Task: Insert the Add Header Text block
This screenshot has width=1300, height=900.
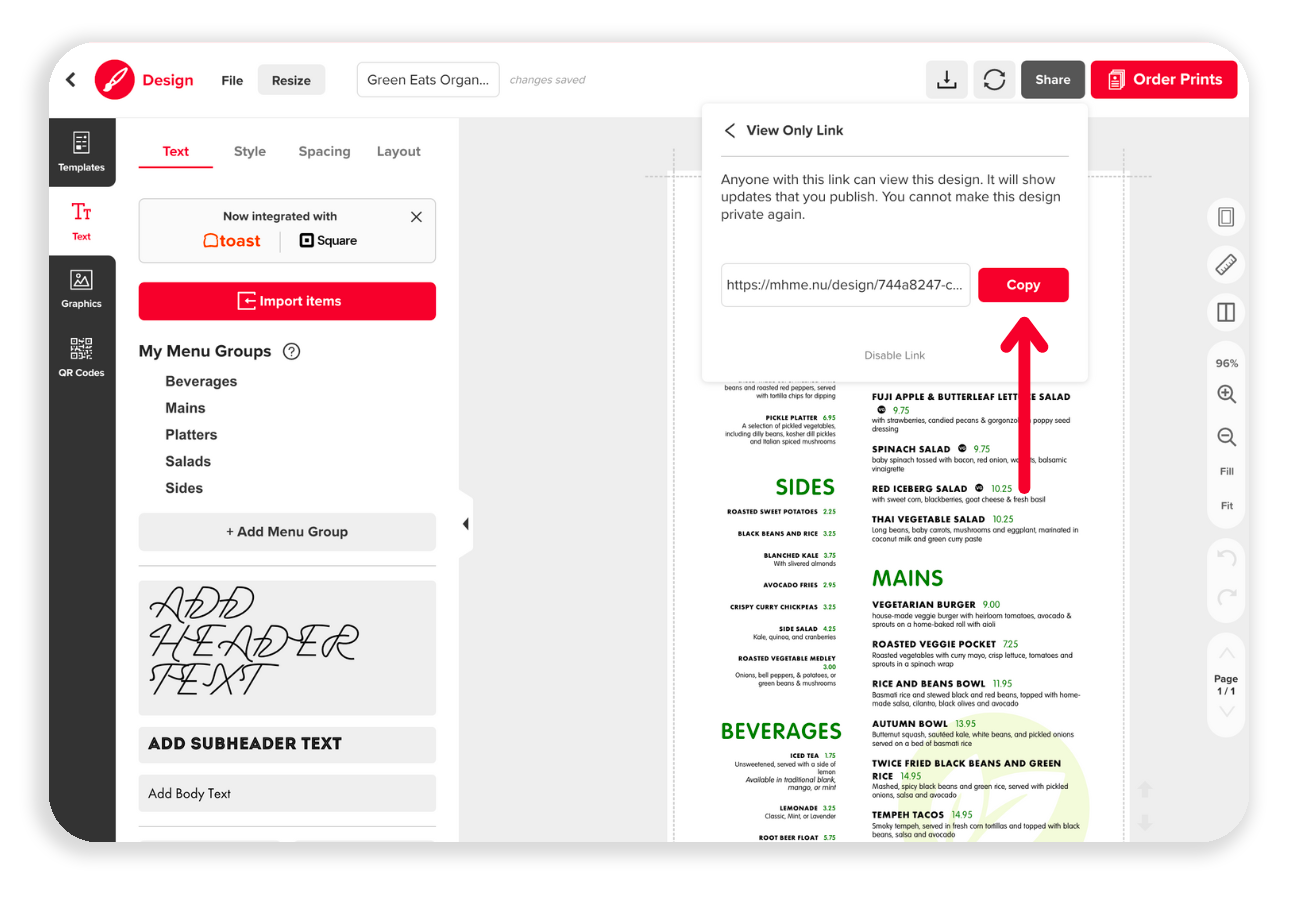Action: [287, 648]
